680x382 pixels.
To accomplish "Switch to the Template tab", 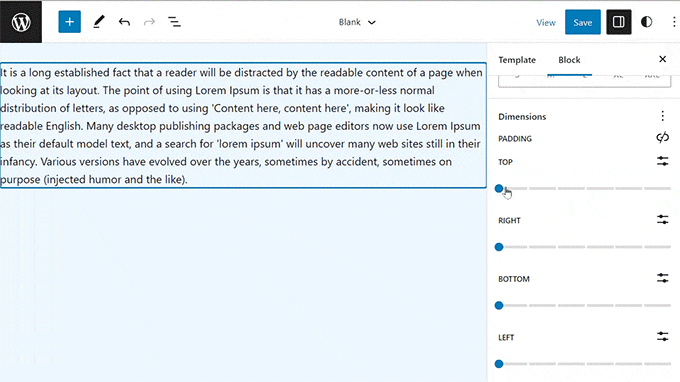I will point(517,60).
